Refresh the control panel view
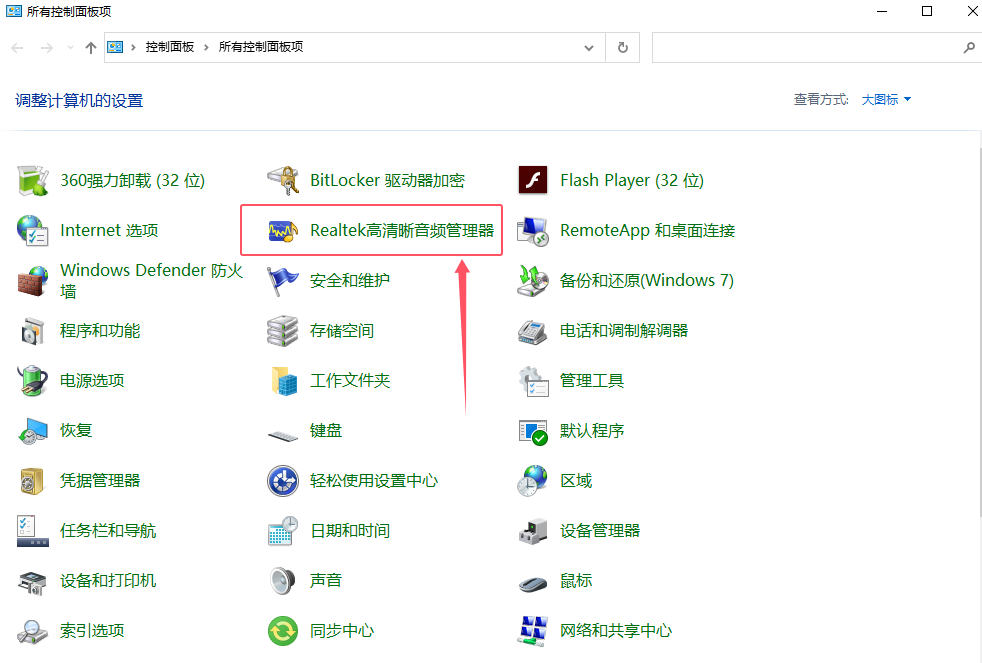This screenshot has height=663, width=982. coord(623,48)
